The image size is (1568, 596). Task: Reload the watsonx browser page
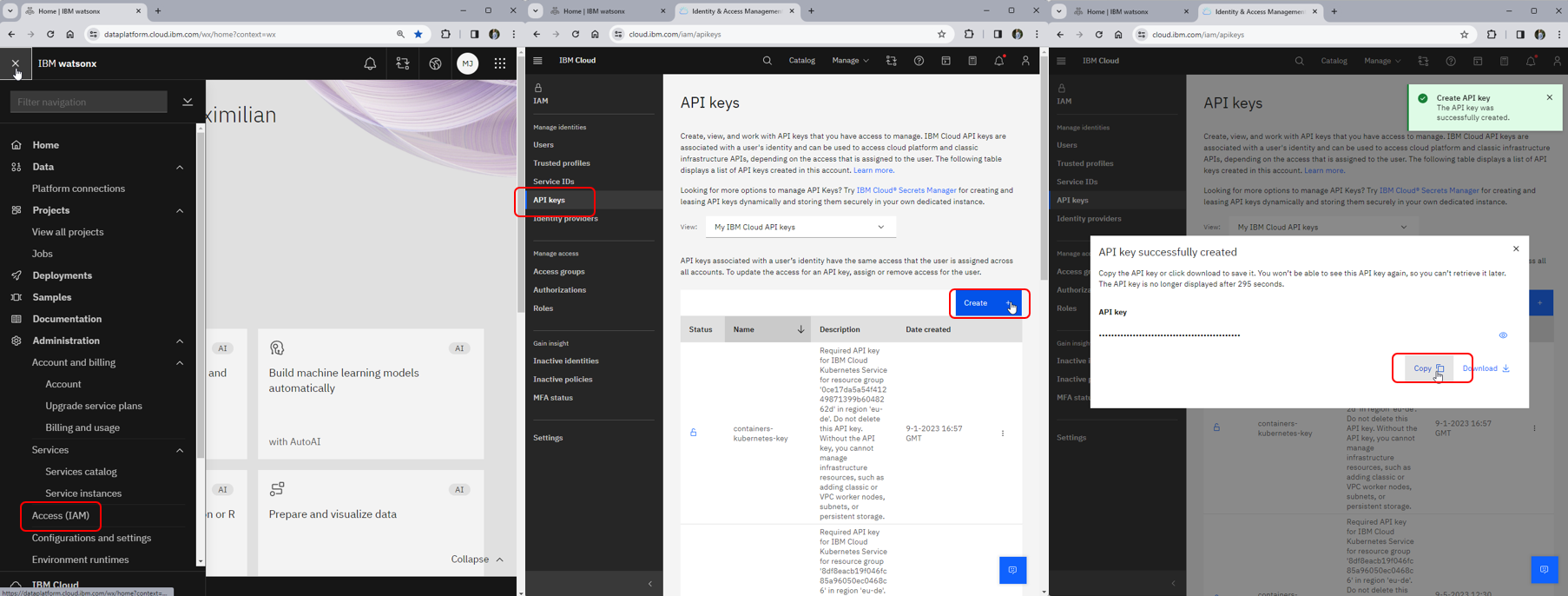pos(50,34)
